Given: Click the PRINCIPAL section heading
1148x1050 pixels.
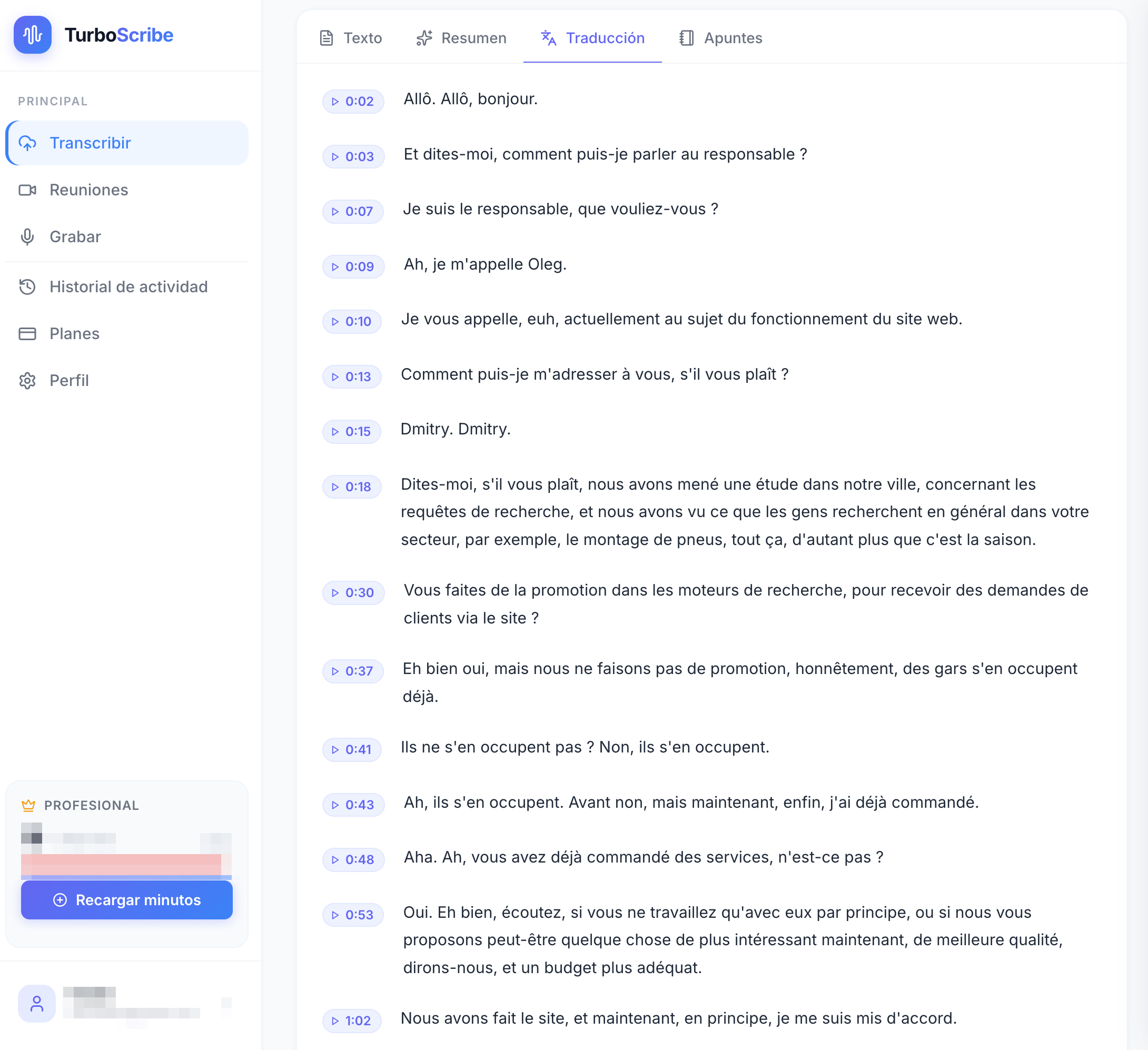Looking at the screenshot, I should 52,101.
